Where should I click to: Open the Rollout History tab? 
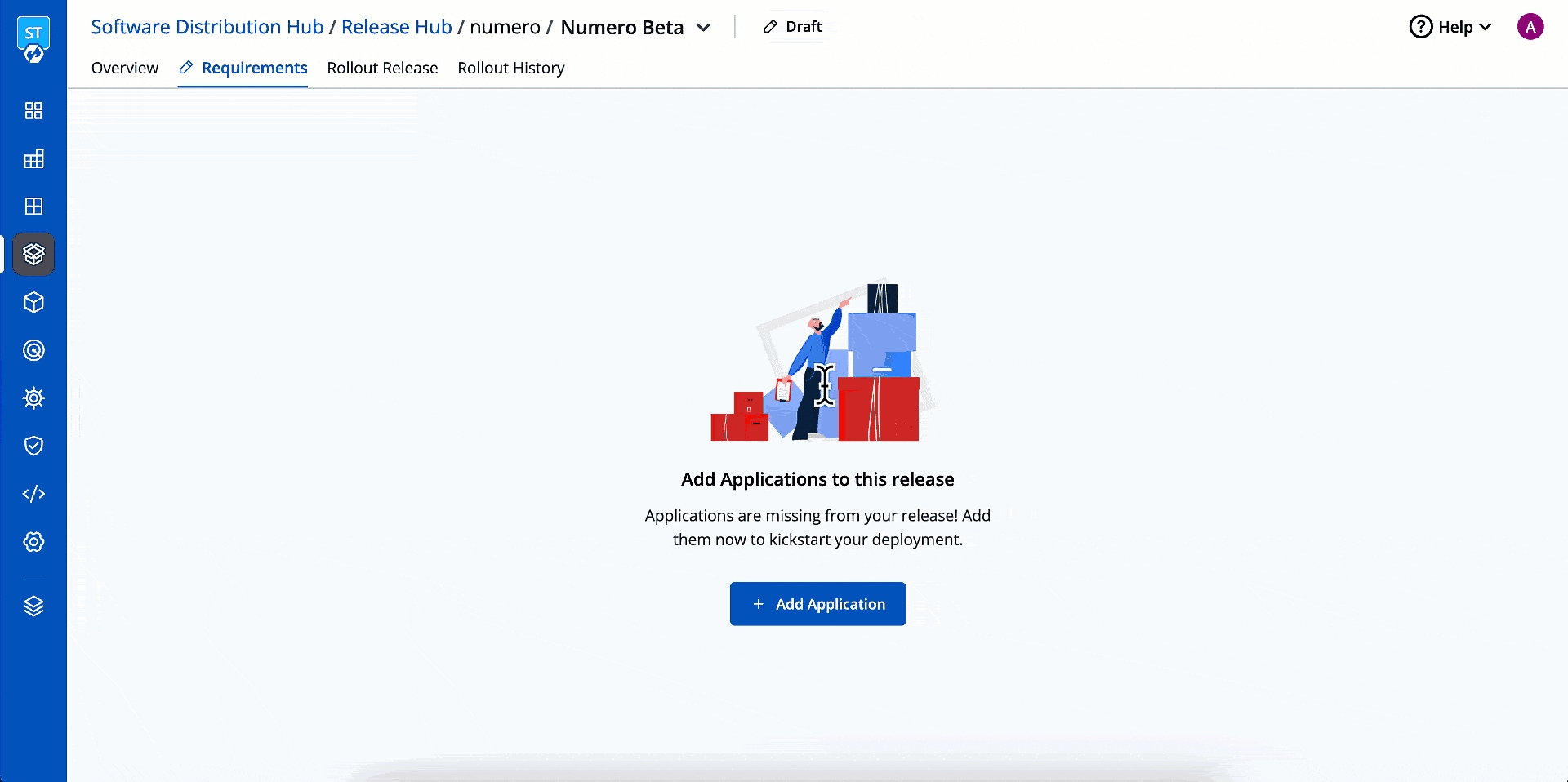click(x=510, y=68)
